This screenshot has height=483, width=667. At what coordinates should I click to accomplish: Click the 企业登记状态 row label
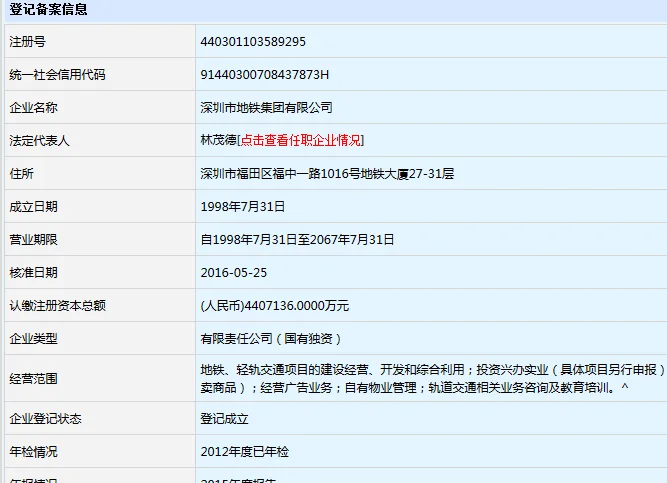pos(45,419)
